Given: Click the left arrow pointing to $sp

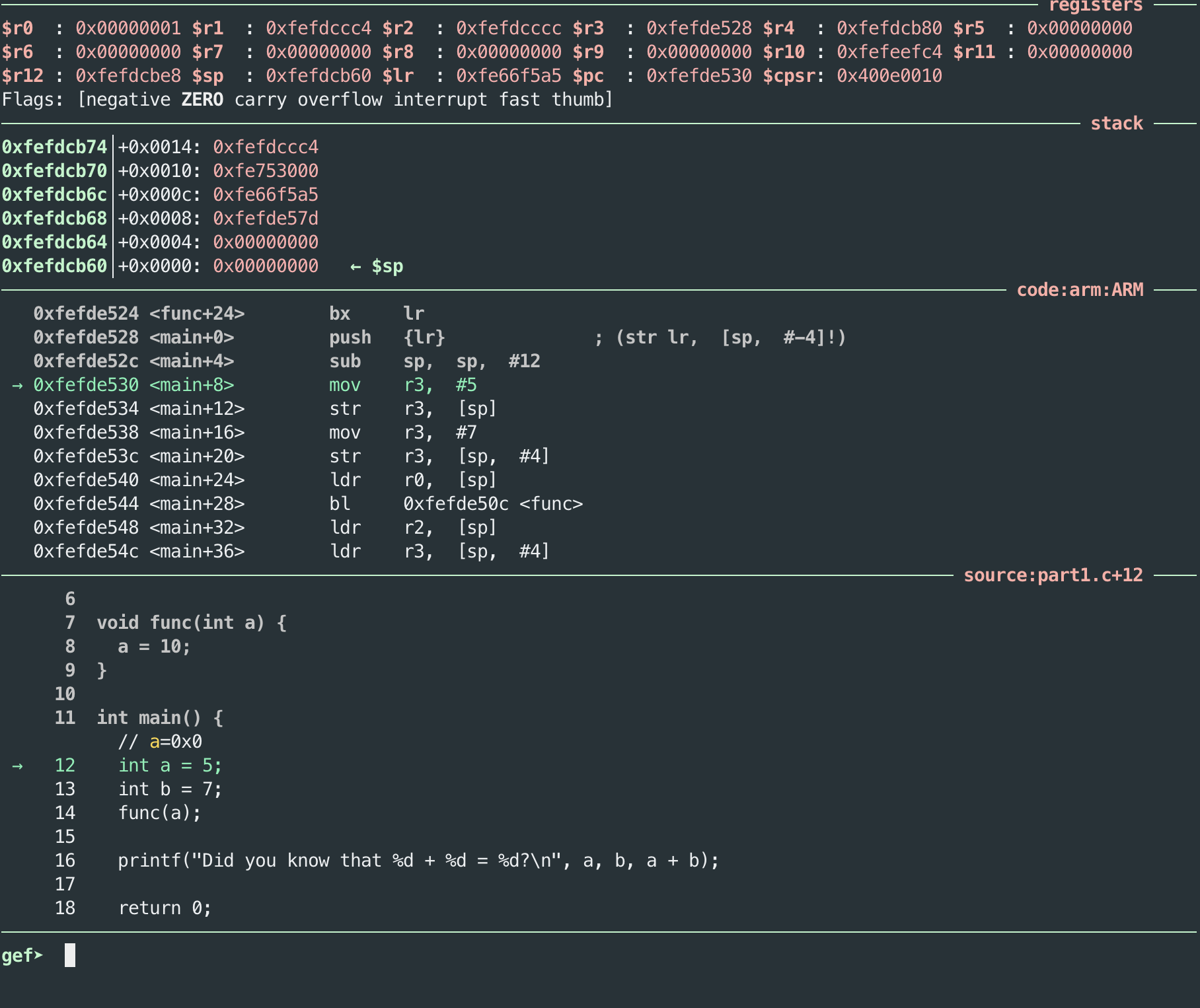Looking at the screenshot, I should pyautogui.click(x=356, y=266).
